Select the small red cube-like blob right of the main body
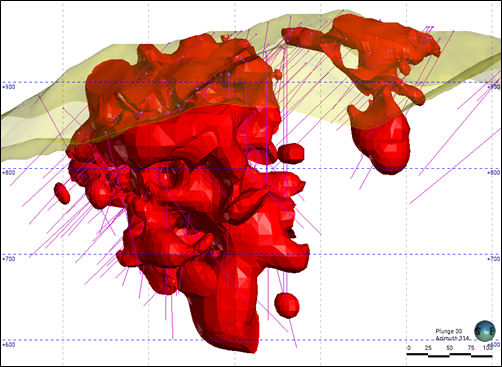The width and height of the screenshot is (502, 367). pyautogui.click(x=291, y=153)
